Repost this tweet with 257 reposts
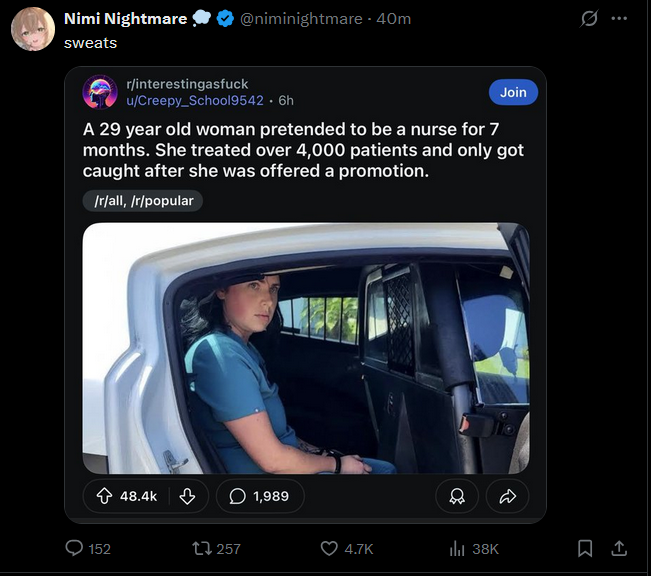This screenshot has width=651, height=576. (x=203, y=548)
